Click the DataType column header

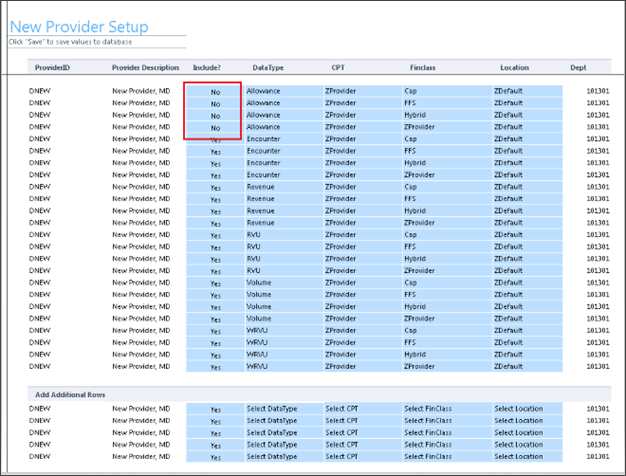(x=268, y=68)
